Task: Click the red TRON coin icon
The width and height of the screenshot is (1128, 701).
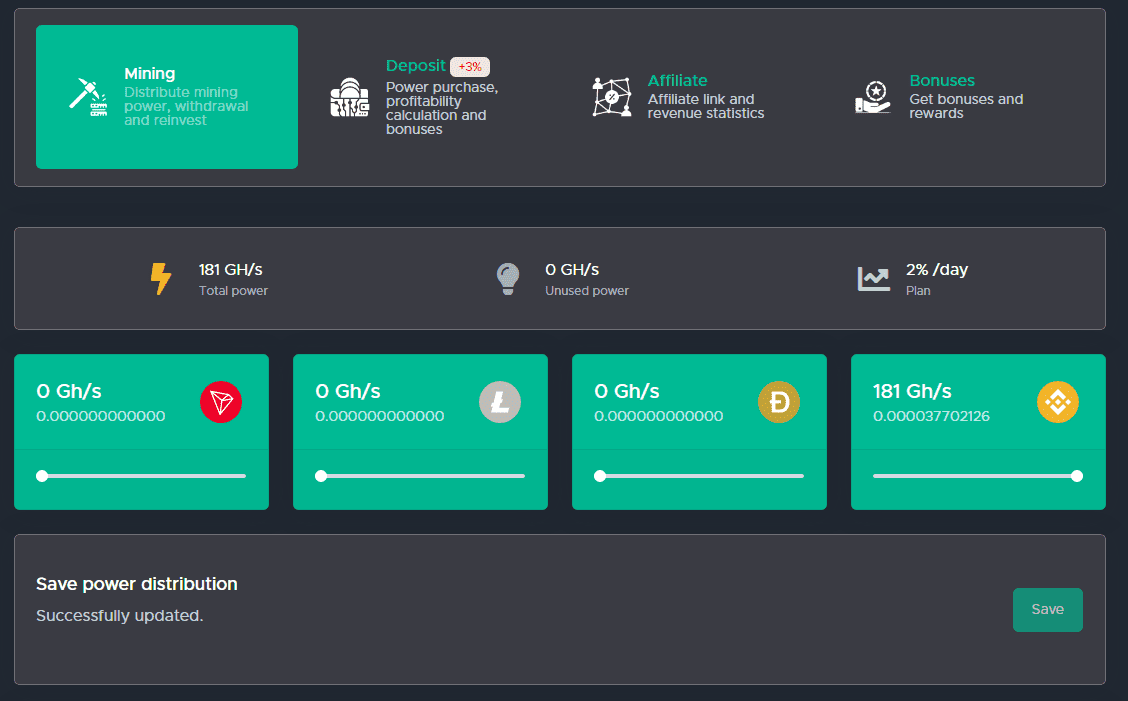Action: pyautogui.click(x=221, y=402)
